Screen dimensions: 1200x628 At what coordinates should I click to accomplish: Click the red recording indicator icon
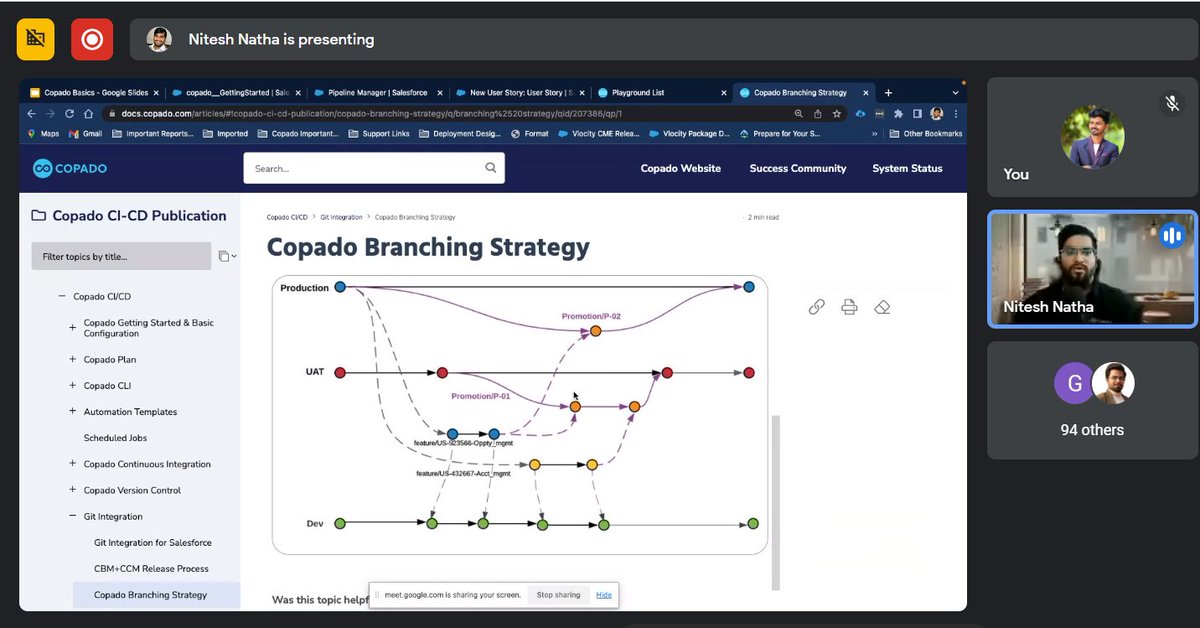click(x=92, y=39)
